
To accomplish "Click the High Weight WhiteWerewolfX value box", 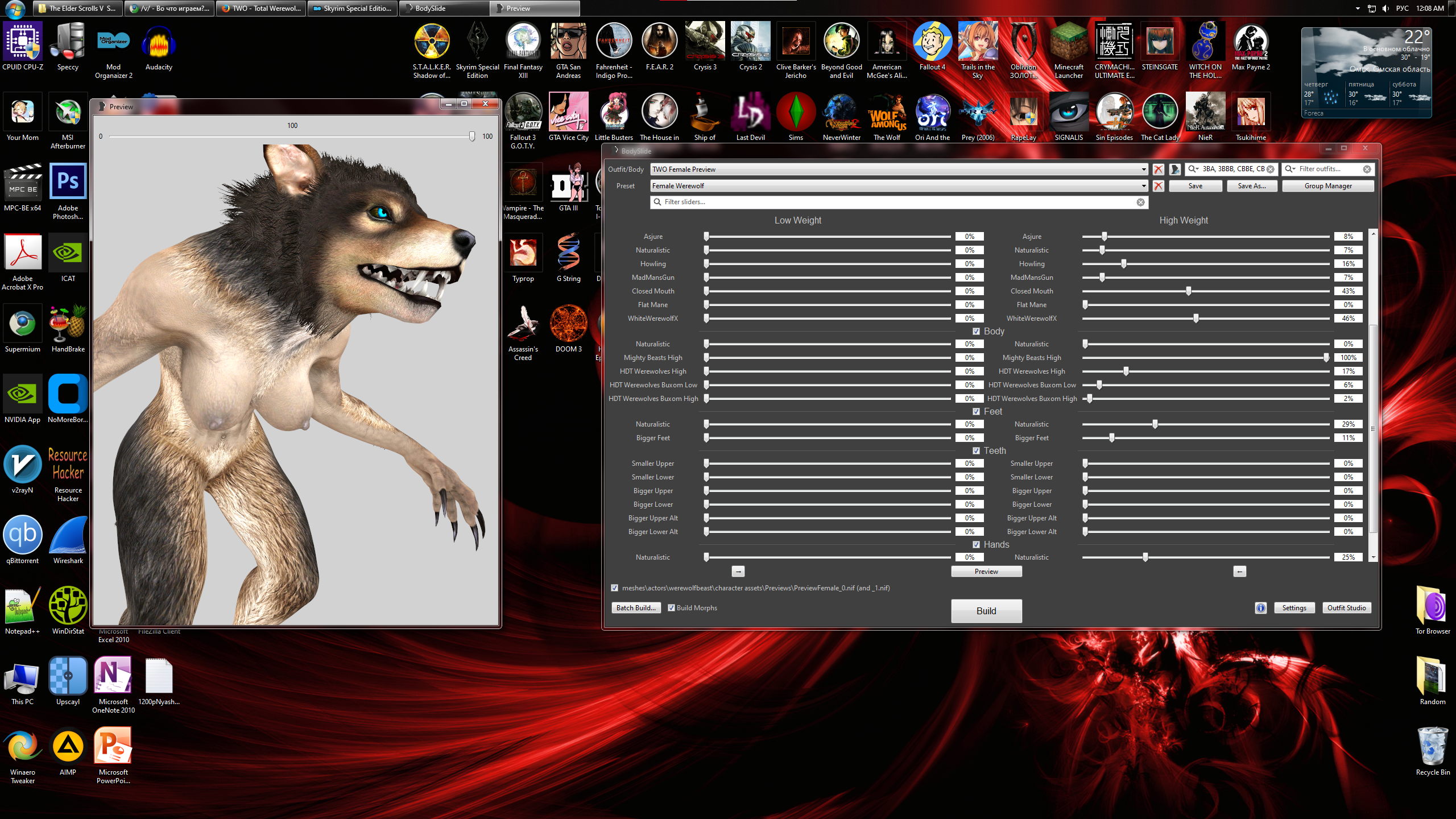I will click(1348, 318).
